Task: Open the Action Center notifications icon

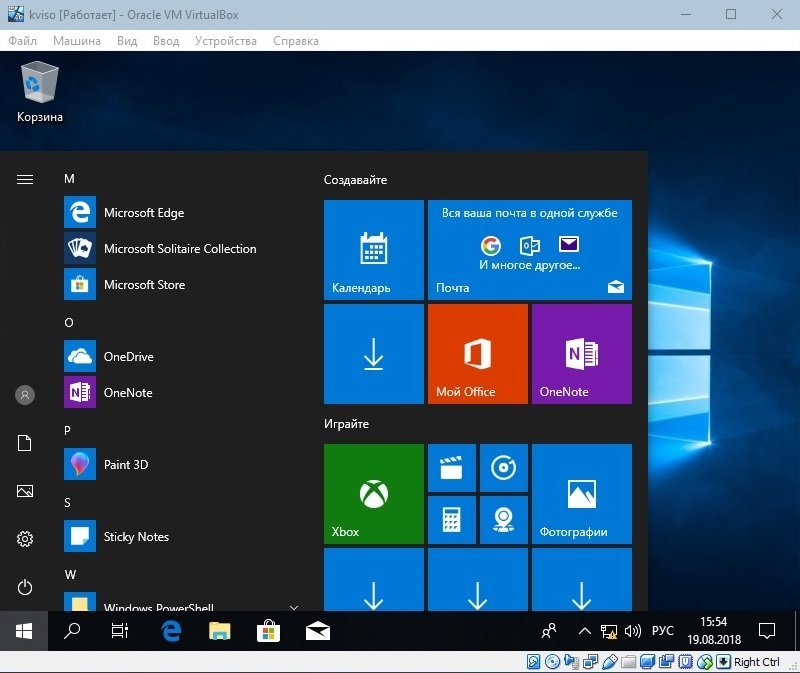Action: [x=766, y=631]
